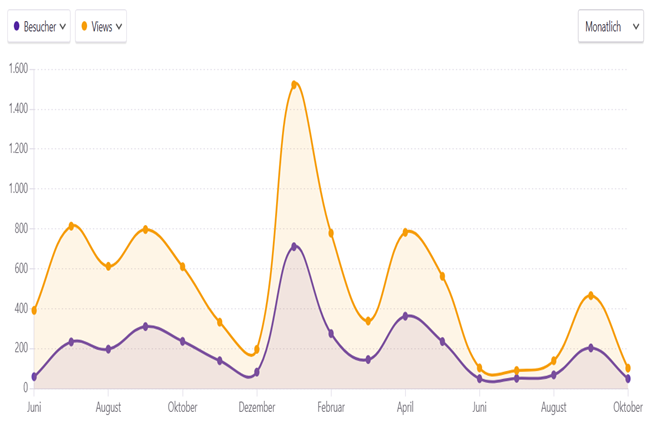Click the purple Besucher point above Februar
Screen dimensions: 655x433
pos(331,334)
